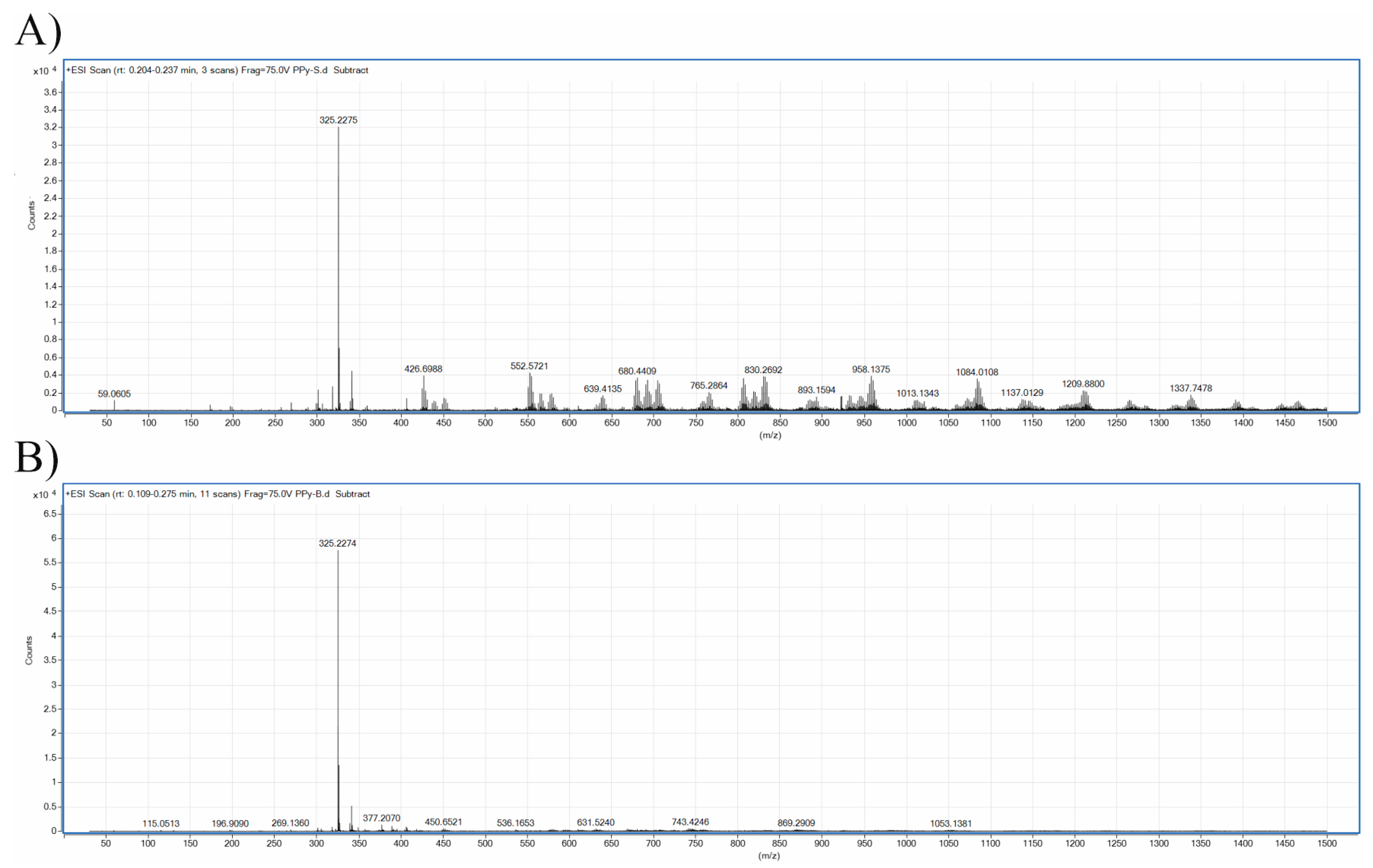Select the 426.6988 peak label

click(423, 368)
